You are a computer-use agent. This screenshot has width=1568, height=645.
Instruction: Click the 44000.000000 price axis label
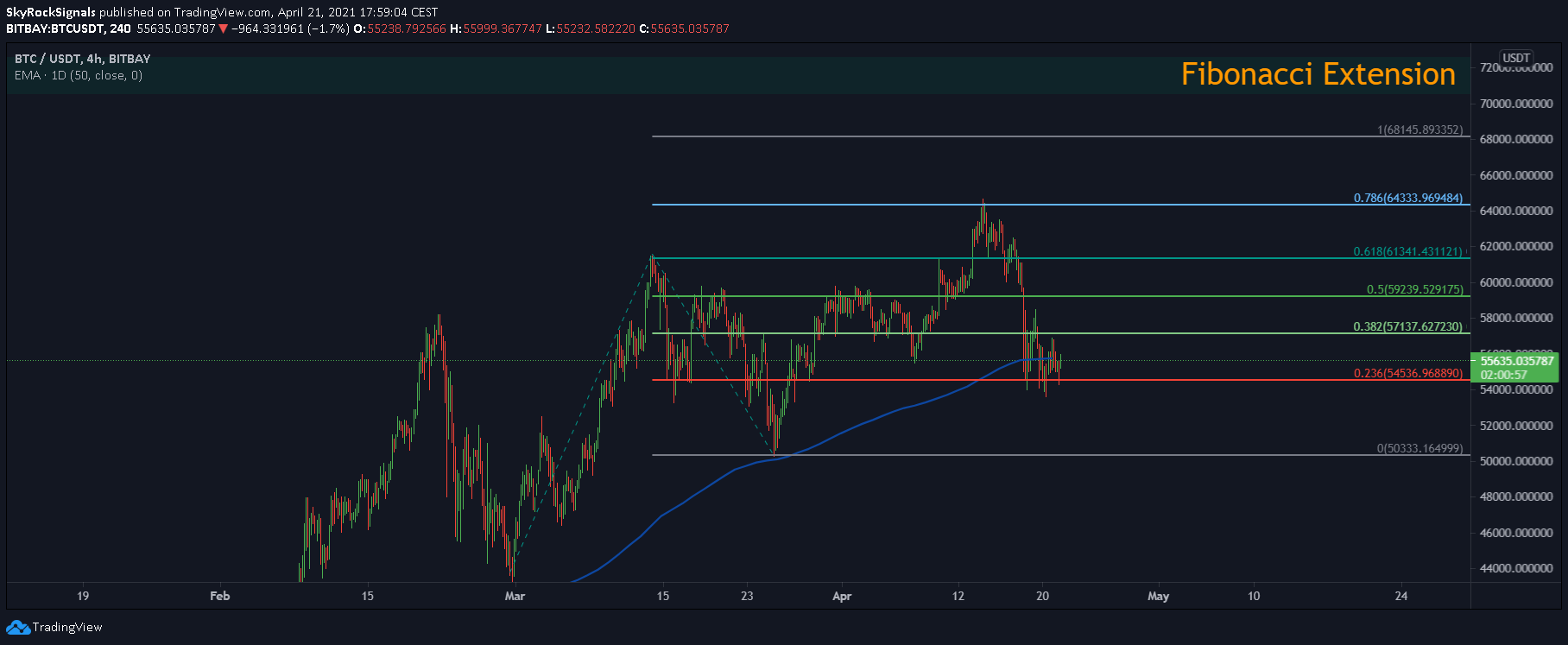[1516, 568]
